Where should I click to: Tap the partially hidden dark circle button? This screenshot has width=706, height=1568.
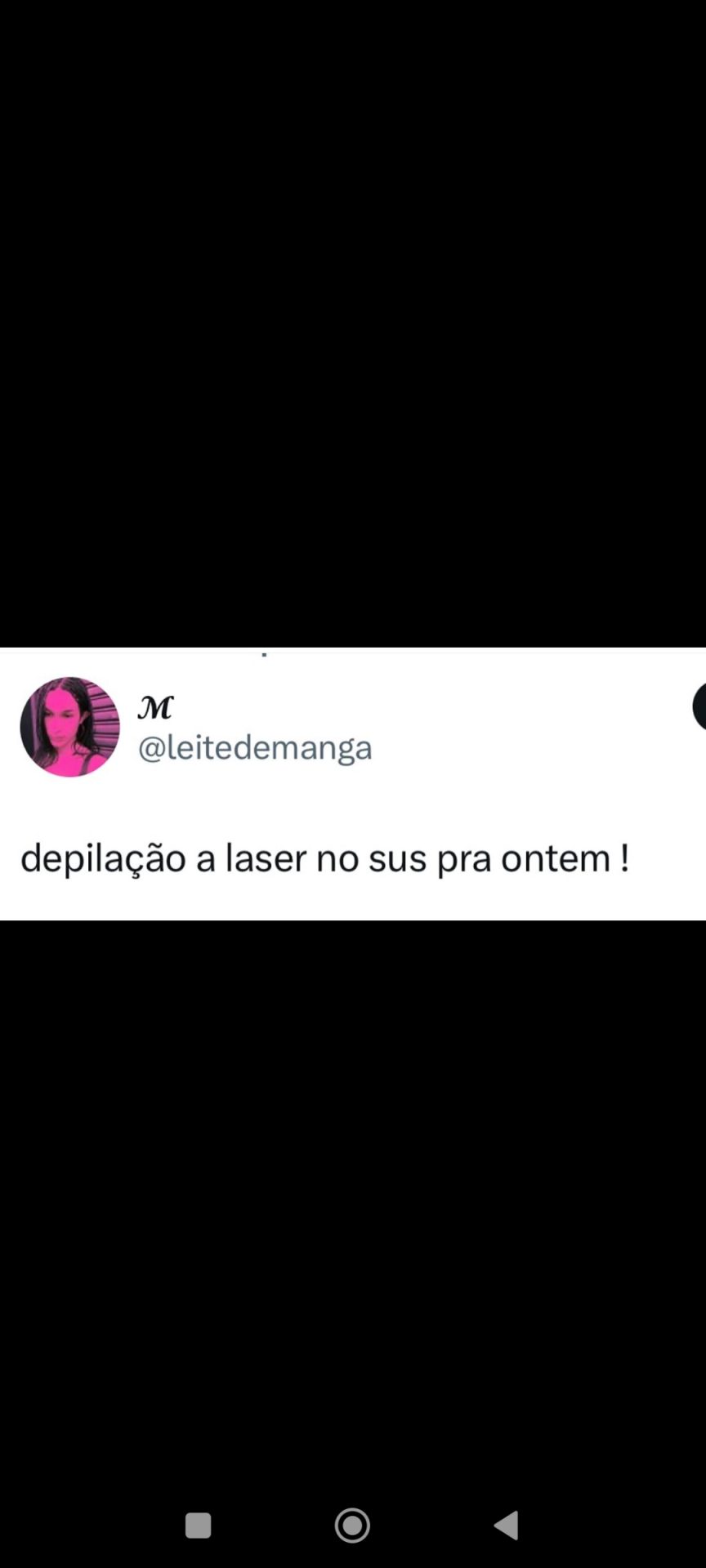pos(699,706)
